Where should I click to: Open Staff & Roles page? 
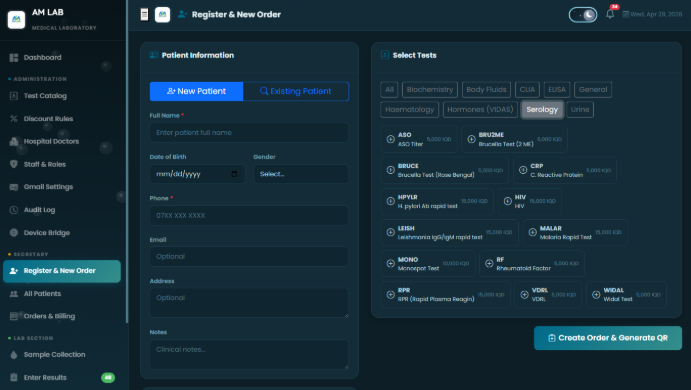[x=62, y=164]
